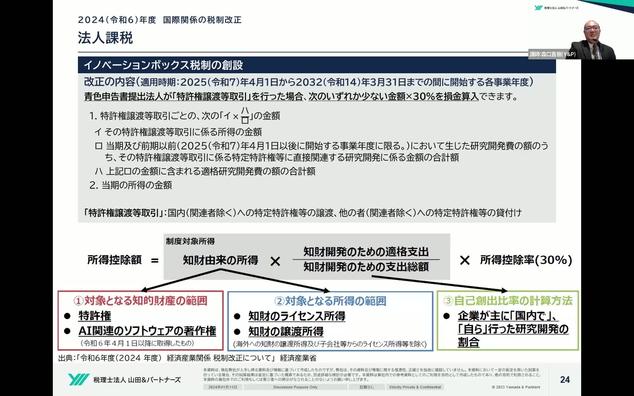Click the banner イノベーションボックス税制の創設

[317, 65]
